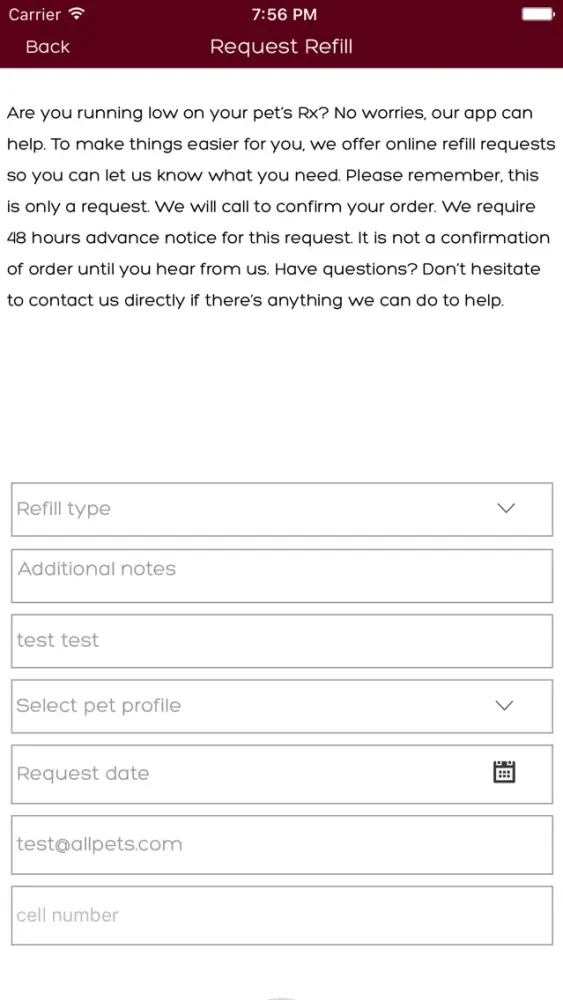
Task: Tap the battery icon in status bar
Action: click(537, 14)
